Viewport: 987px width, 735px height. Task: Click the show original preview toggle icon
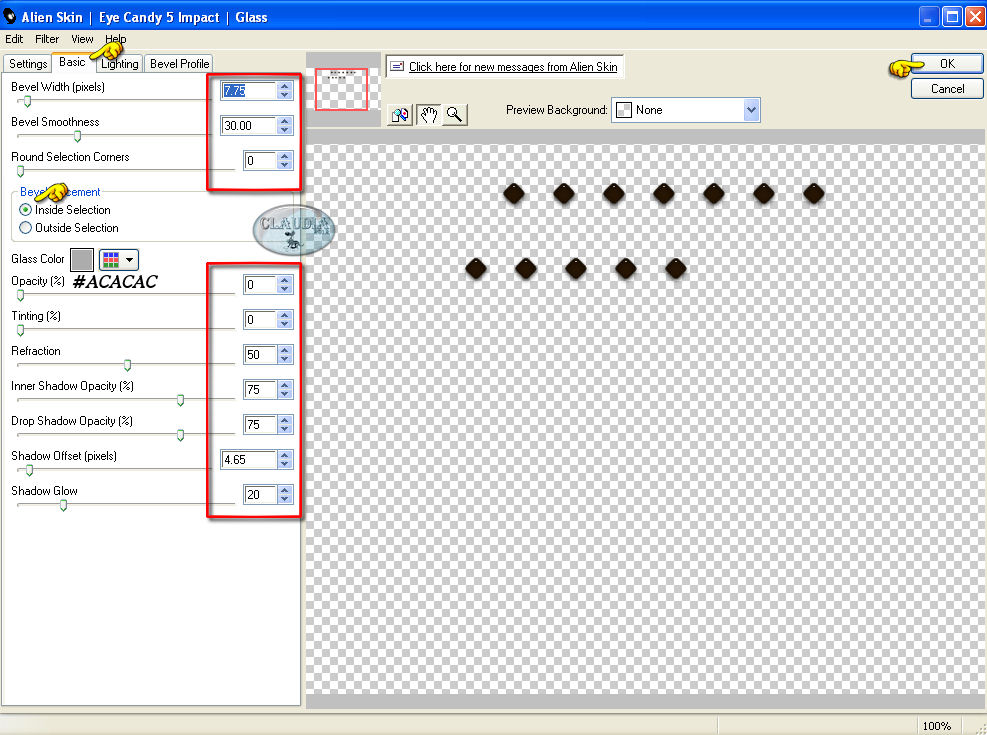(400, 115)
